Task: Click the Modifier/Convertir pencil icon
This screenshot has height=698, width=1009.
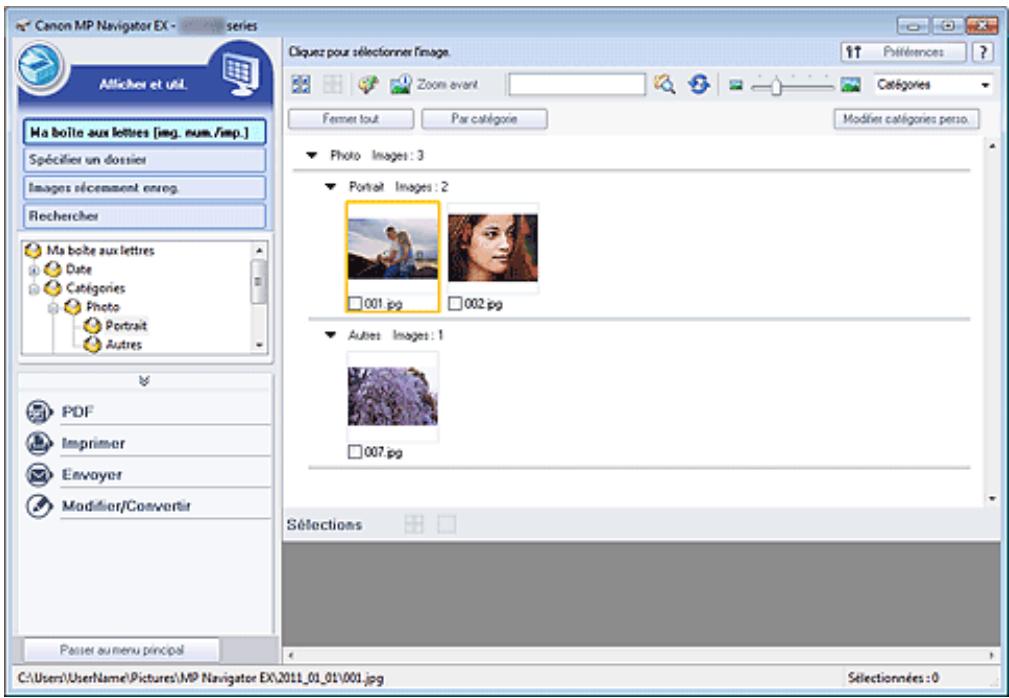Action: point(39,506)
